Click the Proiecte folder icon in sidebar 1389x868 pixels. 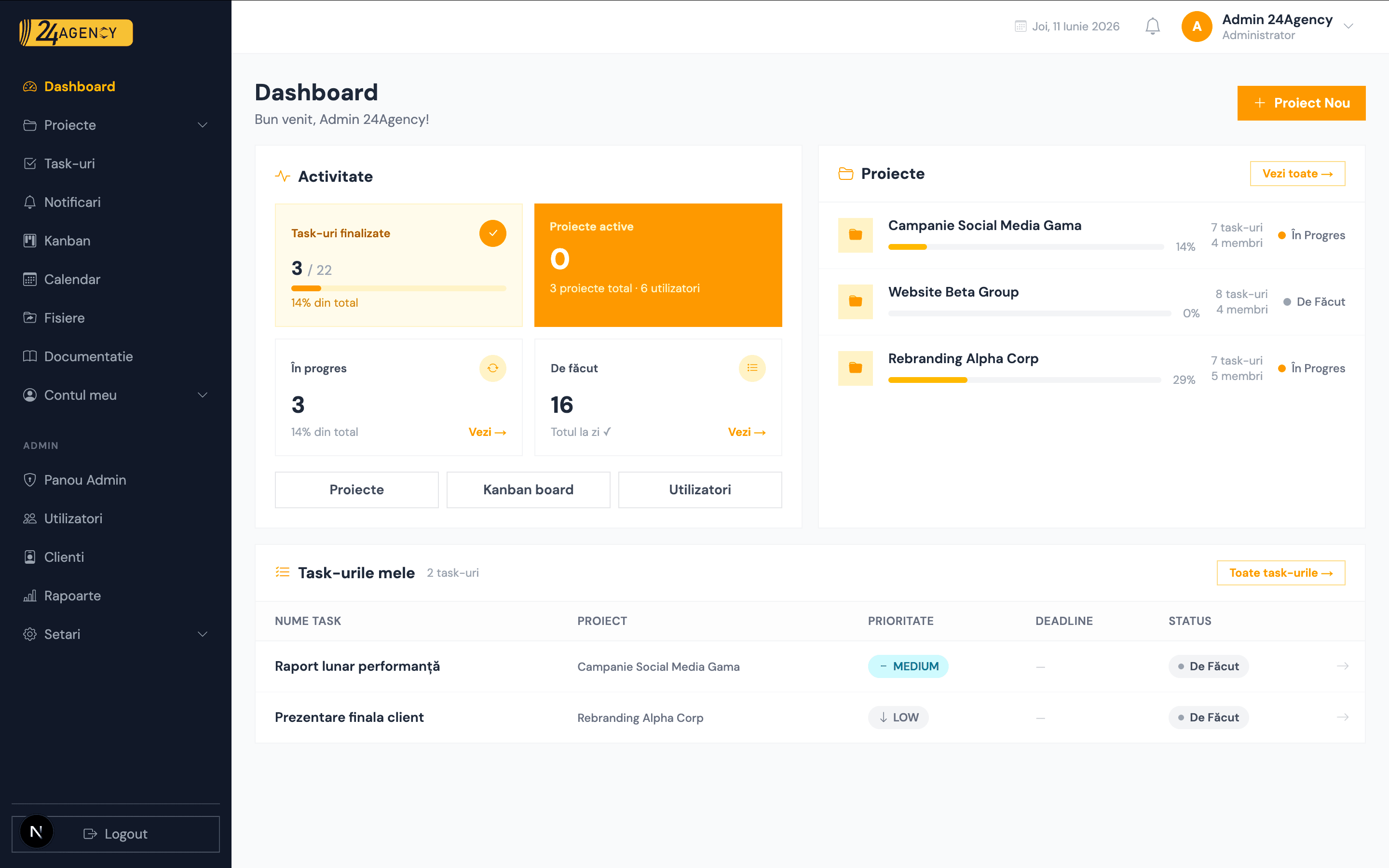30,125
